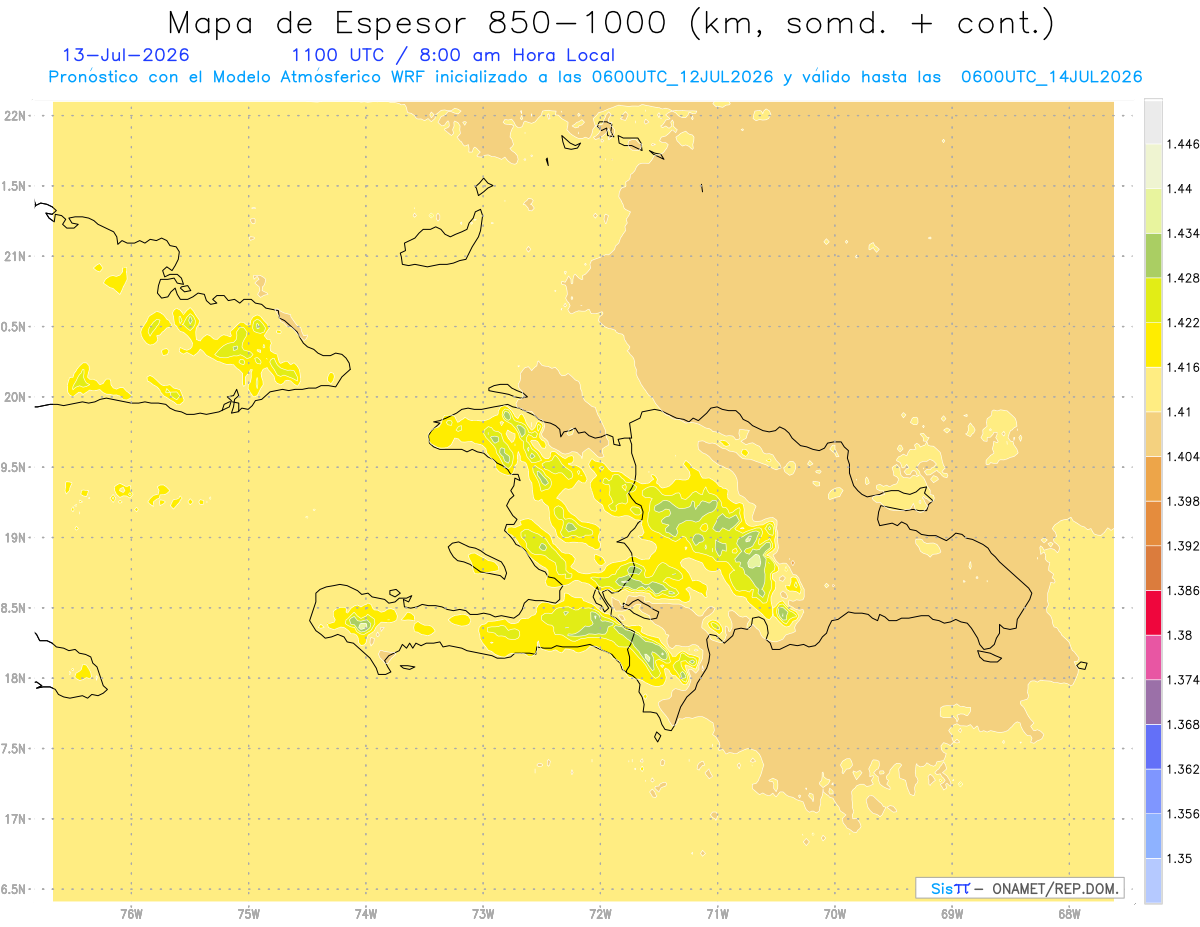Click the 20N latitude label
Screen dimensions: 1200x927
click(17, 397)
